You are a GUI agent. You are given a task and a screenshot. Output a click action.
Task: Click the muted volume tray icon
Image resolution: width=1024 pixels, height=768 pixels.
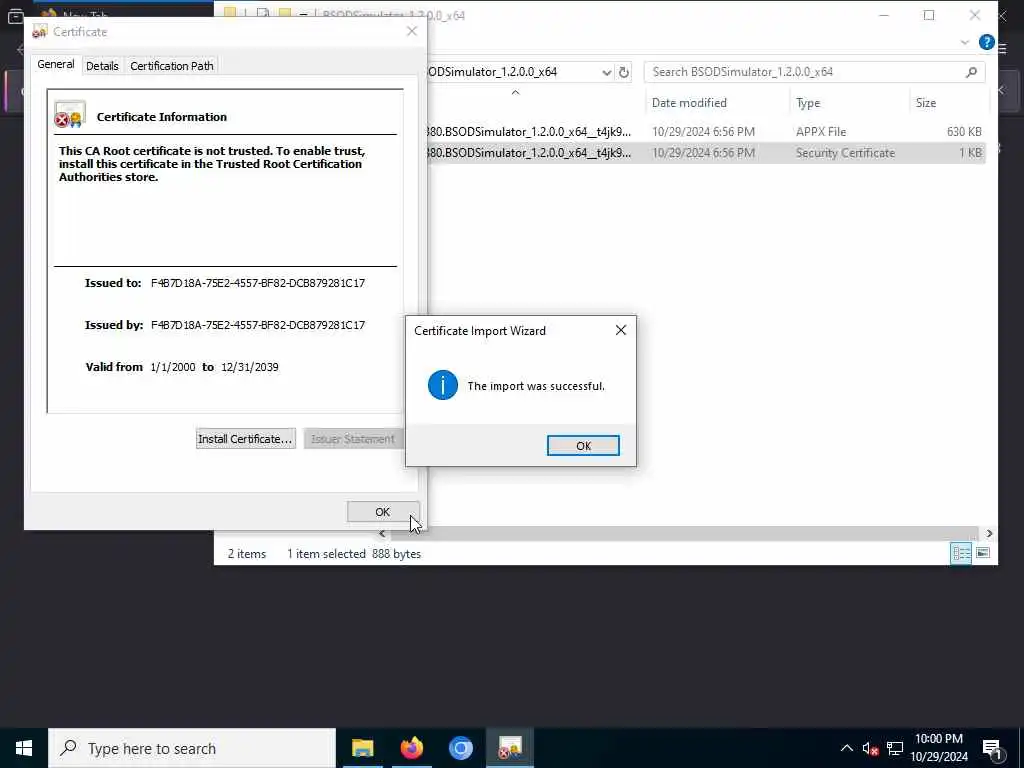tap(870, 749)
